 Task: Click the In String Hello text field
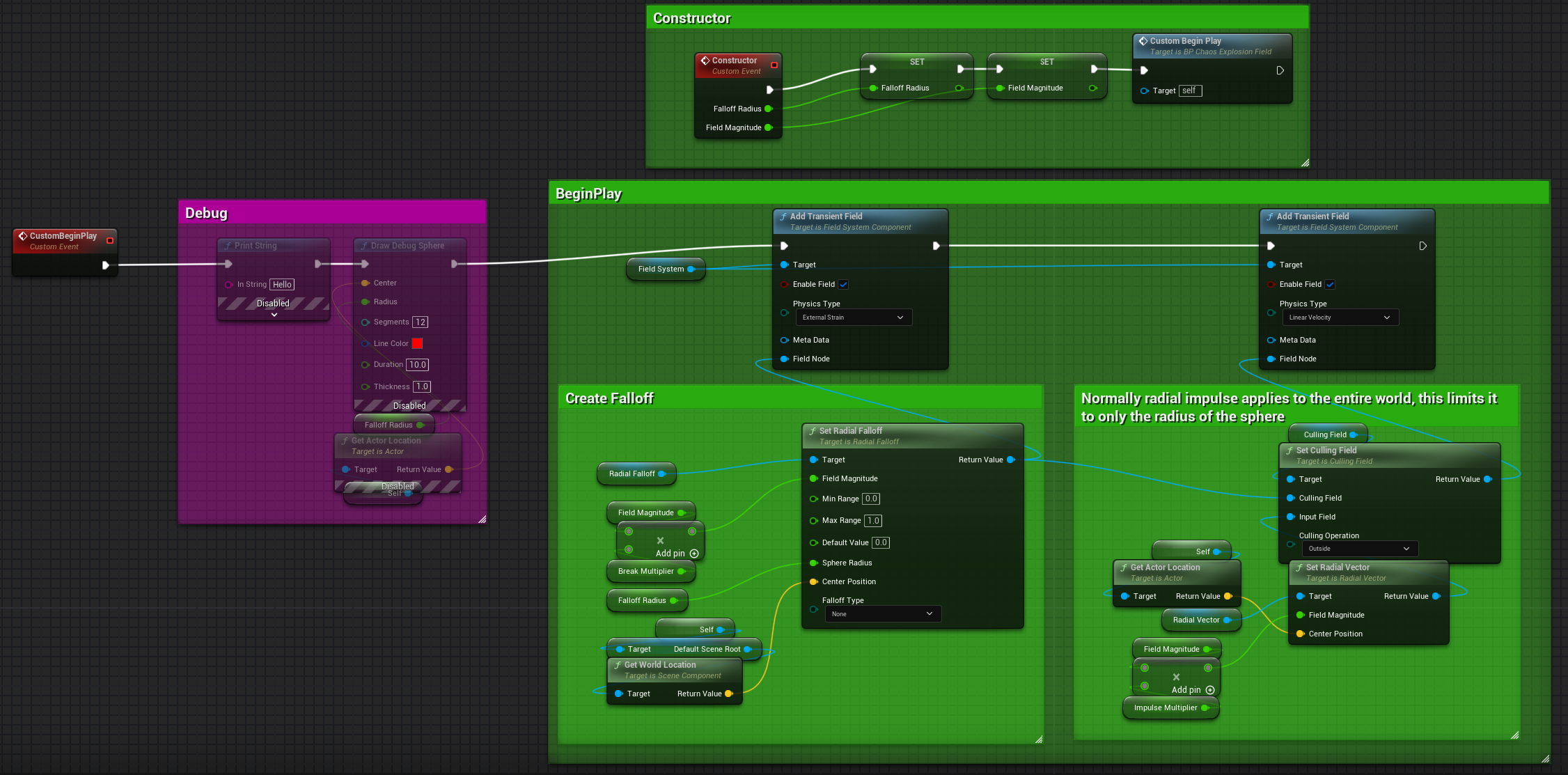[x=282, y=284]
